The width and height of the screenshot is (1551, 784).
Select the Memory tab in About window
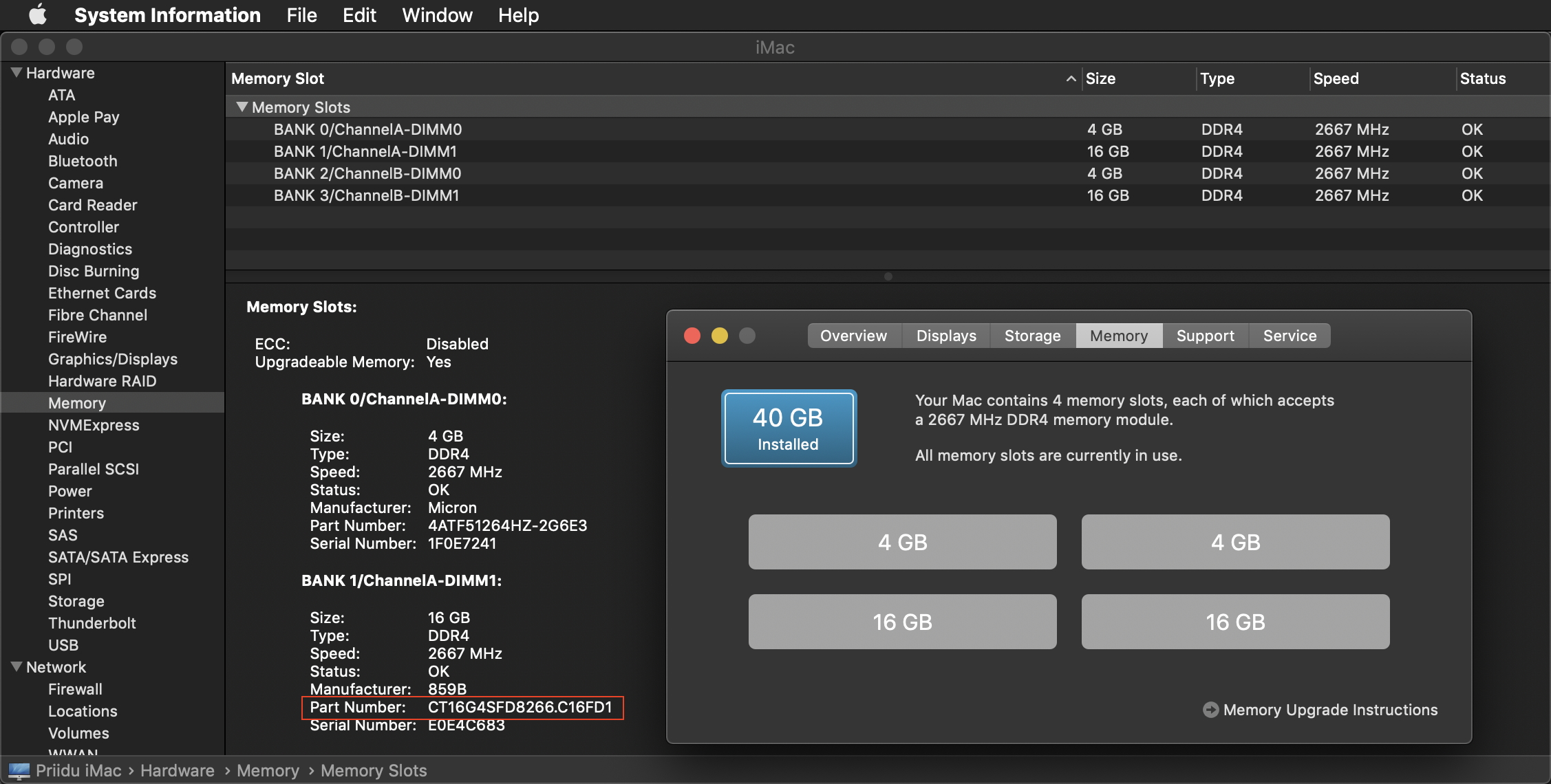pyautogui.click(x=1119, y=336)
